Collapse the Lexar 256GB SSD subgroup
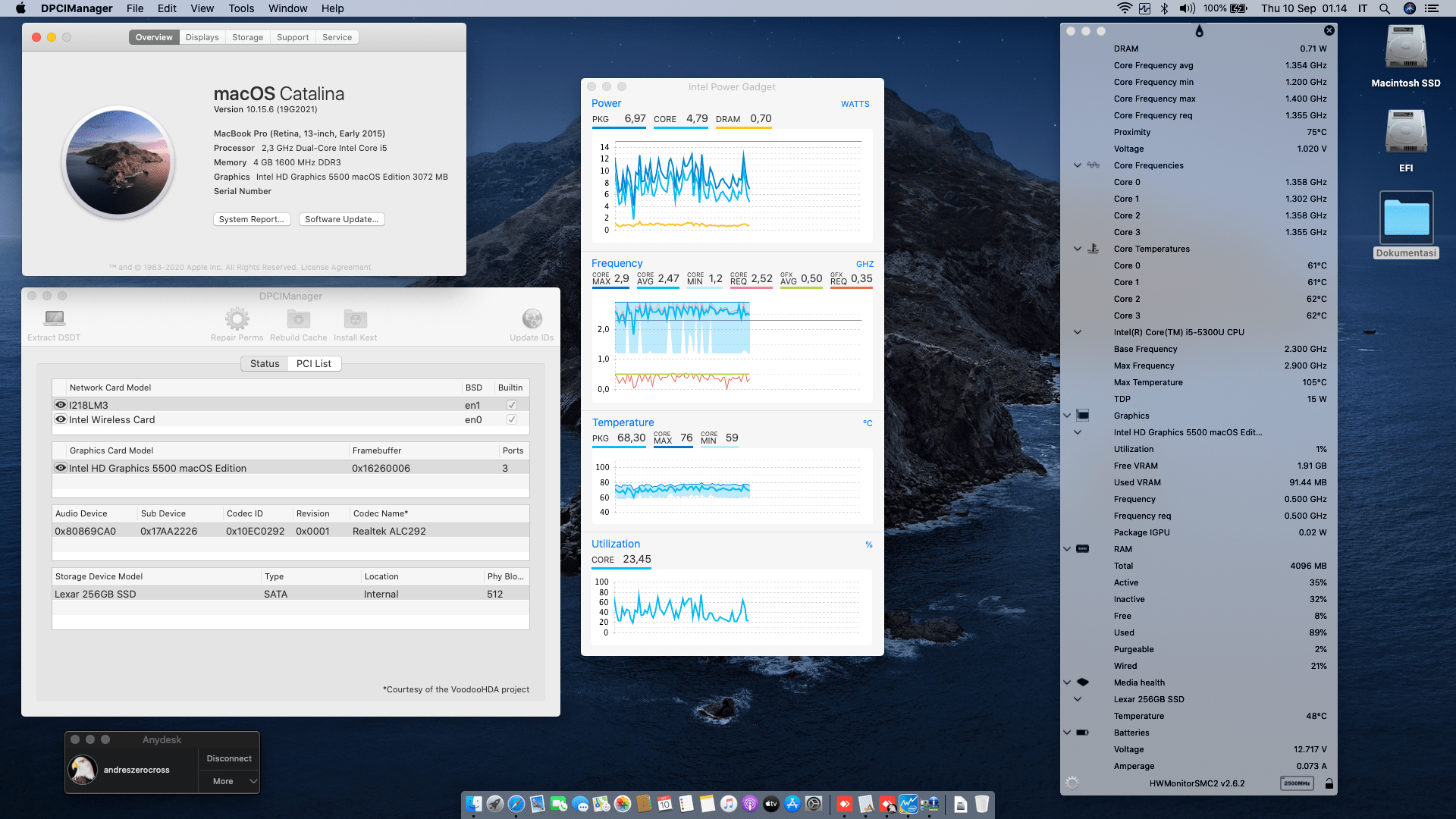This screenshot has height=819, width=1456. (1078, 699)
